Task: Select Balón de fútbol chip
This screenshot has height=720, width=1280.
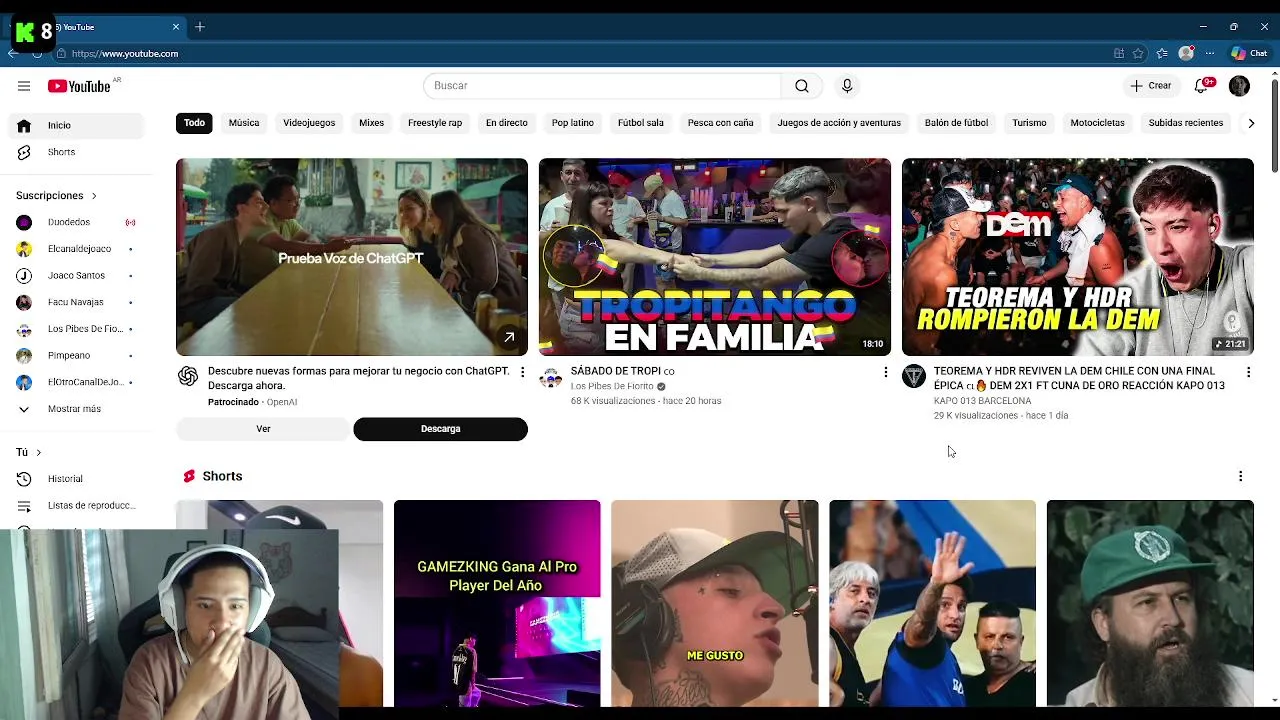Action: click(x=956, y=123)
